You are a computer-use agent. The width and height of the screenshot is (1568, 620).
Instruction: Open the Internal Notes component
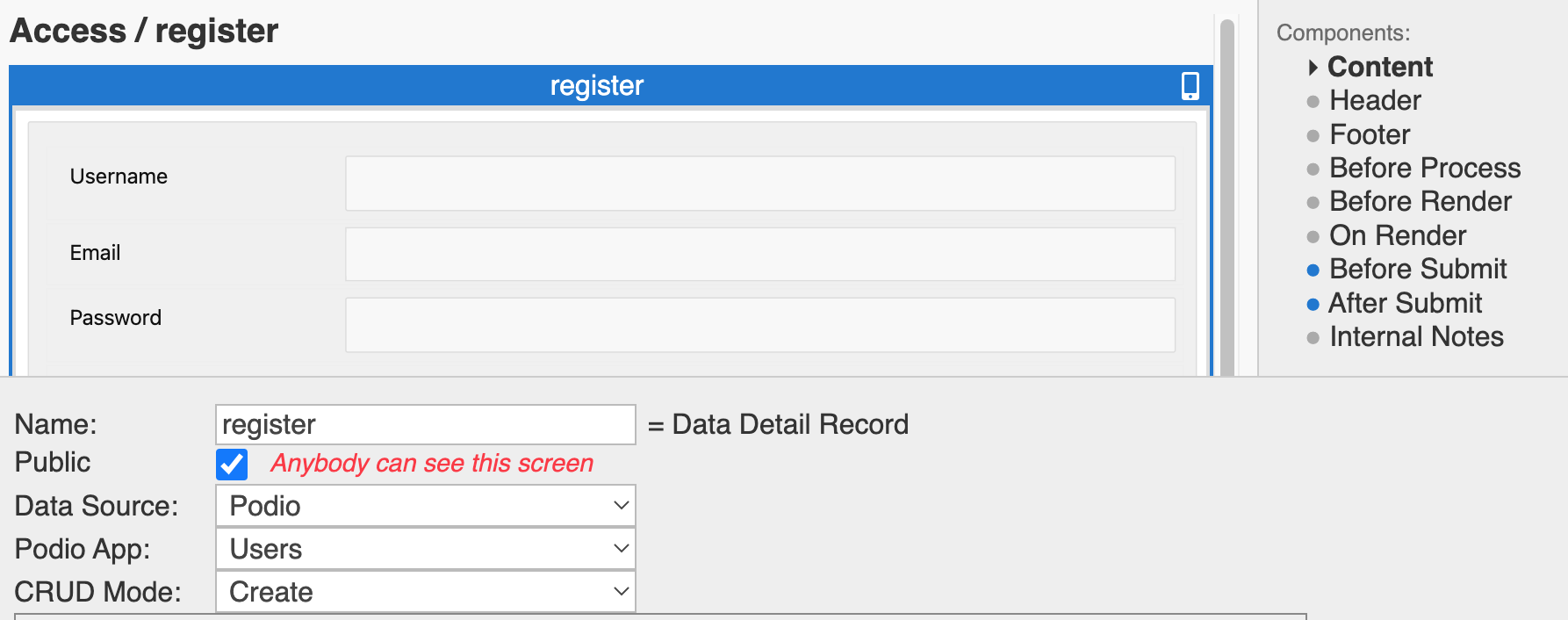click(1415, 337)
